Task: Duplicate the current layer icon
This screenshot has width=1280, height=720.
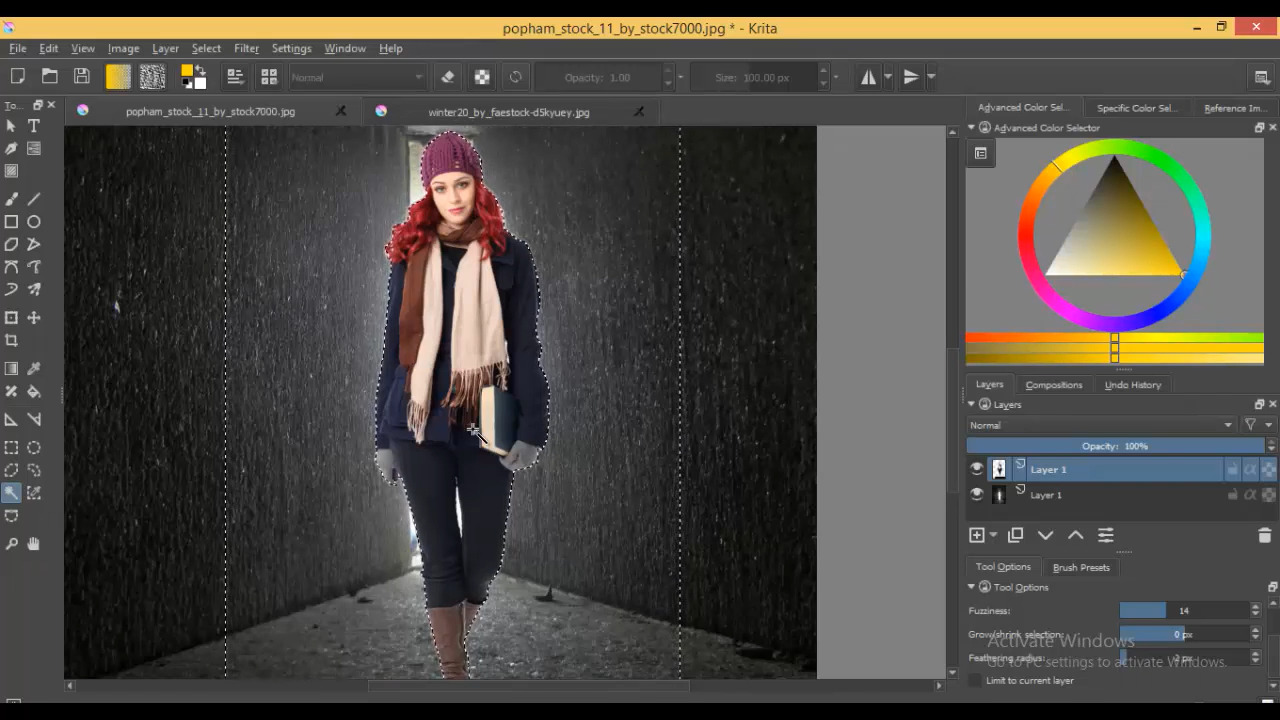Action: pyautogui.click(x=1015, y=536)
